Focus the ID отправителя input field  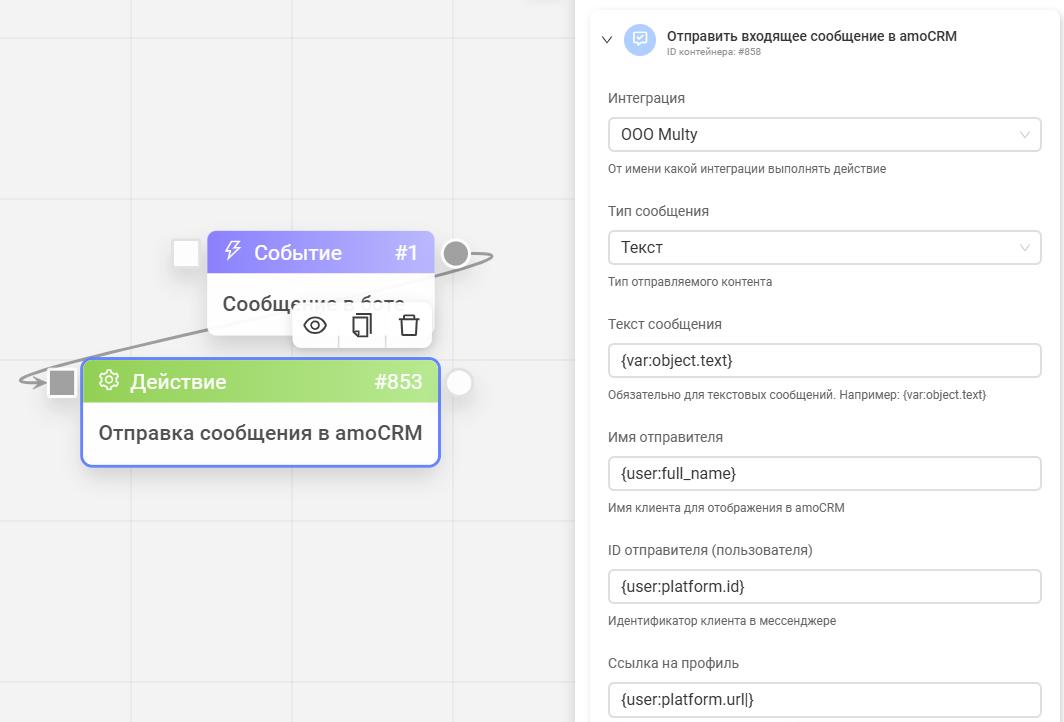[824, 586]
